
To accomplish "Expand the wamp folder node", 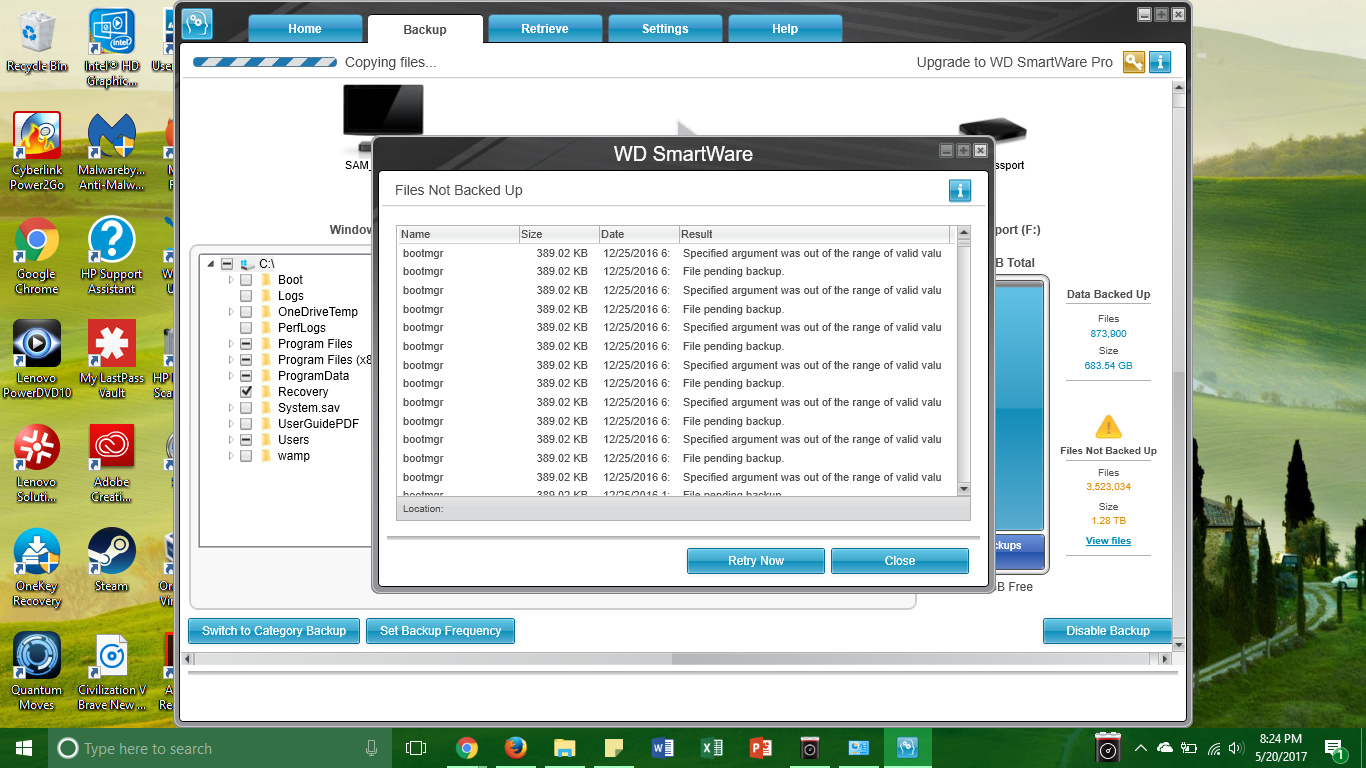I will [x=231, y=456].
